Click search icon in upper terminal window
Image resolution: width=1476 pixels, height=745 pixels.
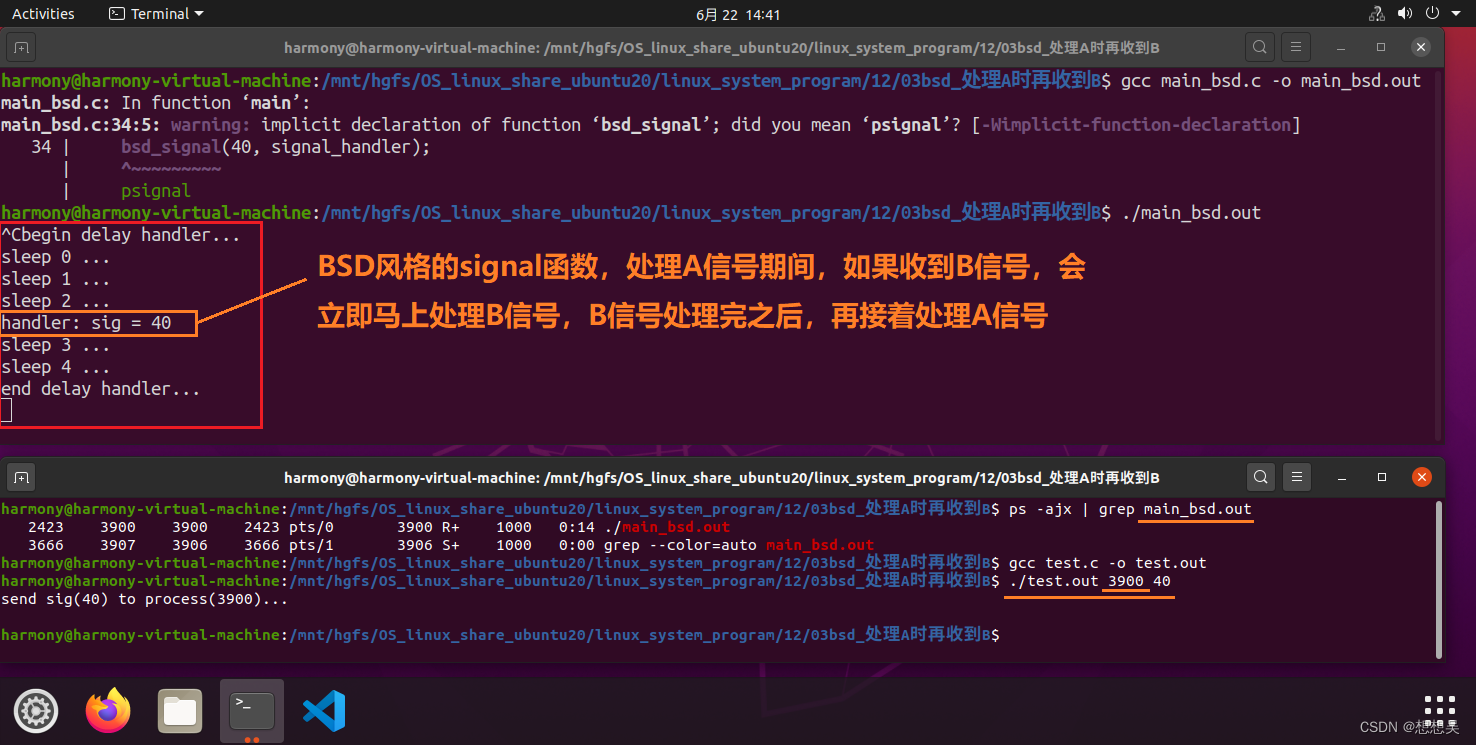pyautogui.click(x=1260, y=47)
